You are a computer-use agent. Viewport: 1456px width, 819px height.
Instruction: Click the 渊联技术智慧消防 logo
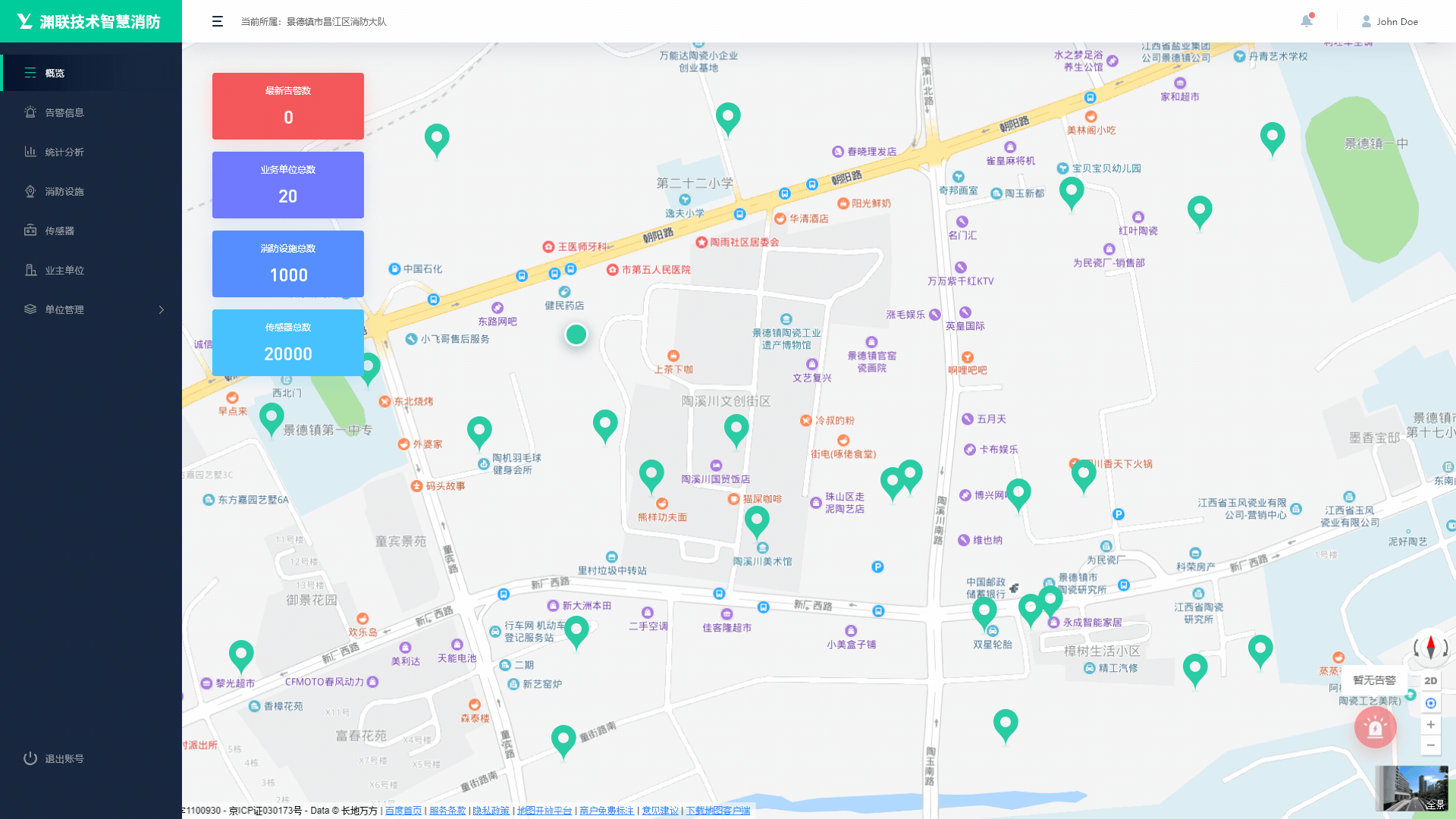coord(89,21)
